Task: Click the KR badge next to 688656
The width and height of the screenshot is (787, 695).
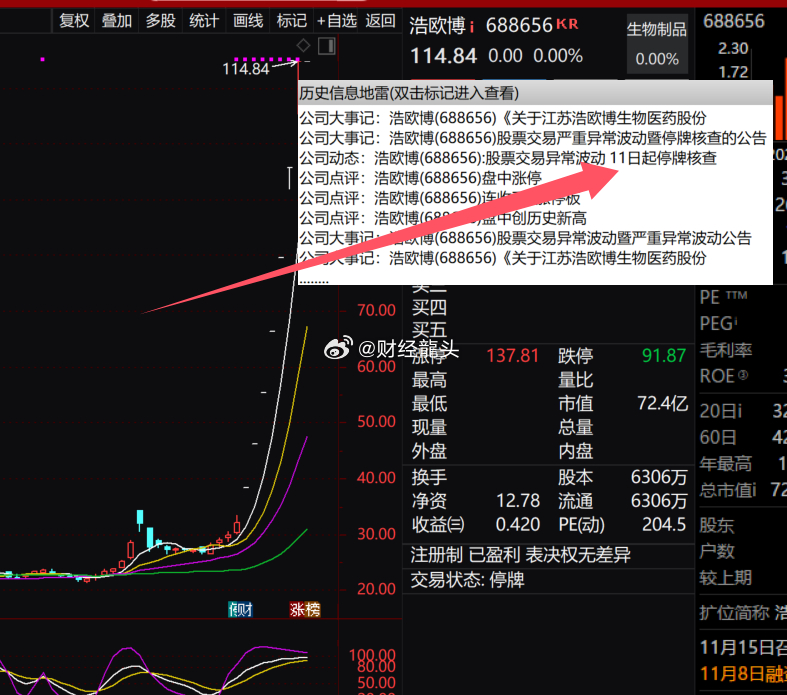Action: point(567,24)
